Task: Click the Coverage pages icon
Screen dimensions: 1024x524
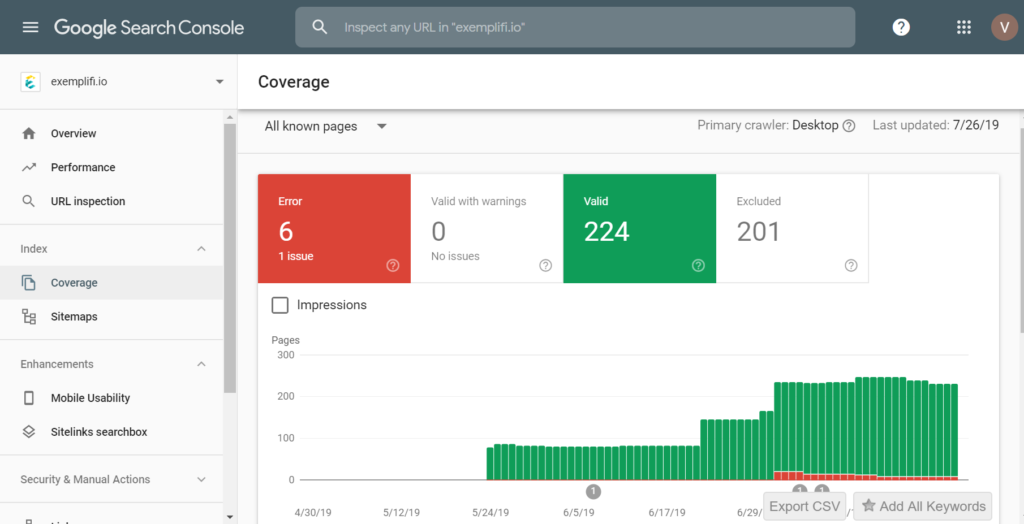Action: point(29,283)
